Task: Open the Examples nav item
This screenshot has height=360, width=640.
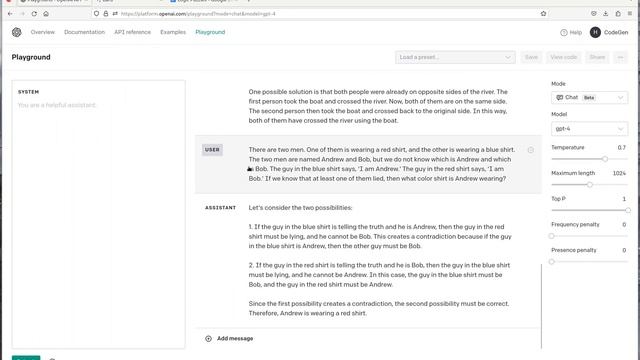Action: coord(173,32)
